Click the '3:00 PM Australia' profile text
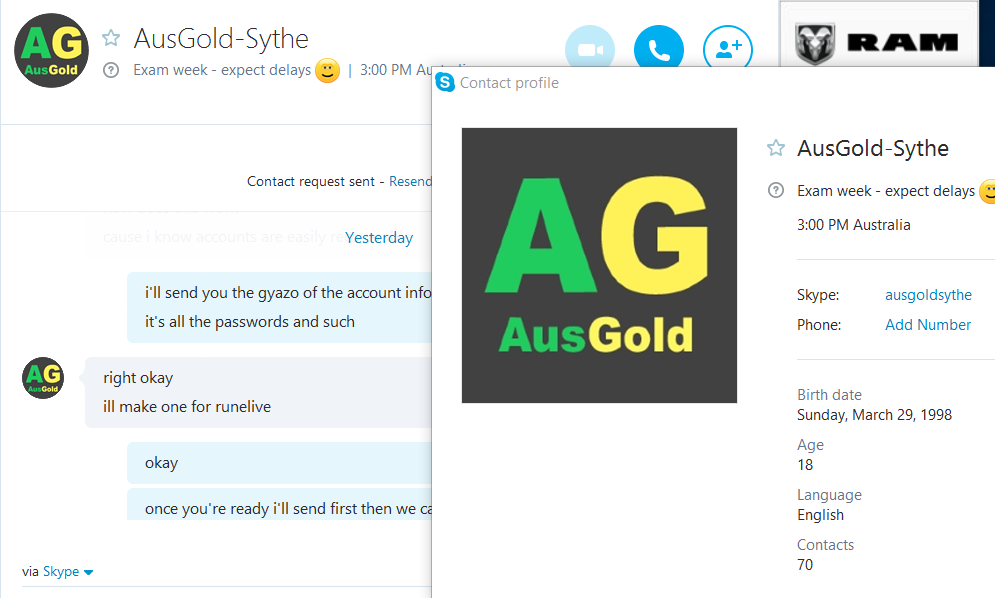The image size is (995, 598). tap(853, 225)
